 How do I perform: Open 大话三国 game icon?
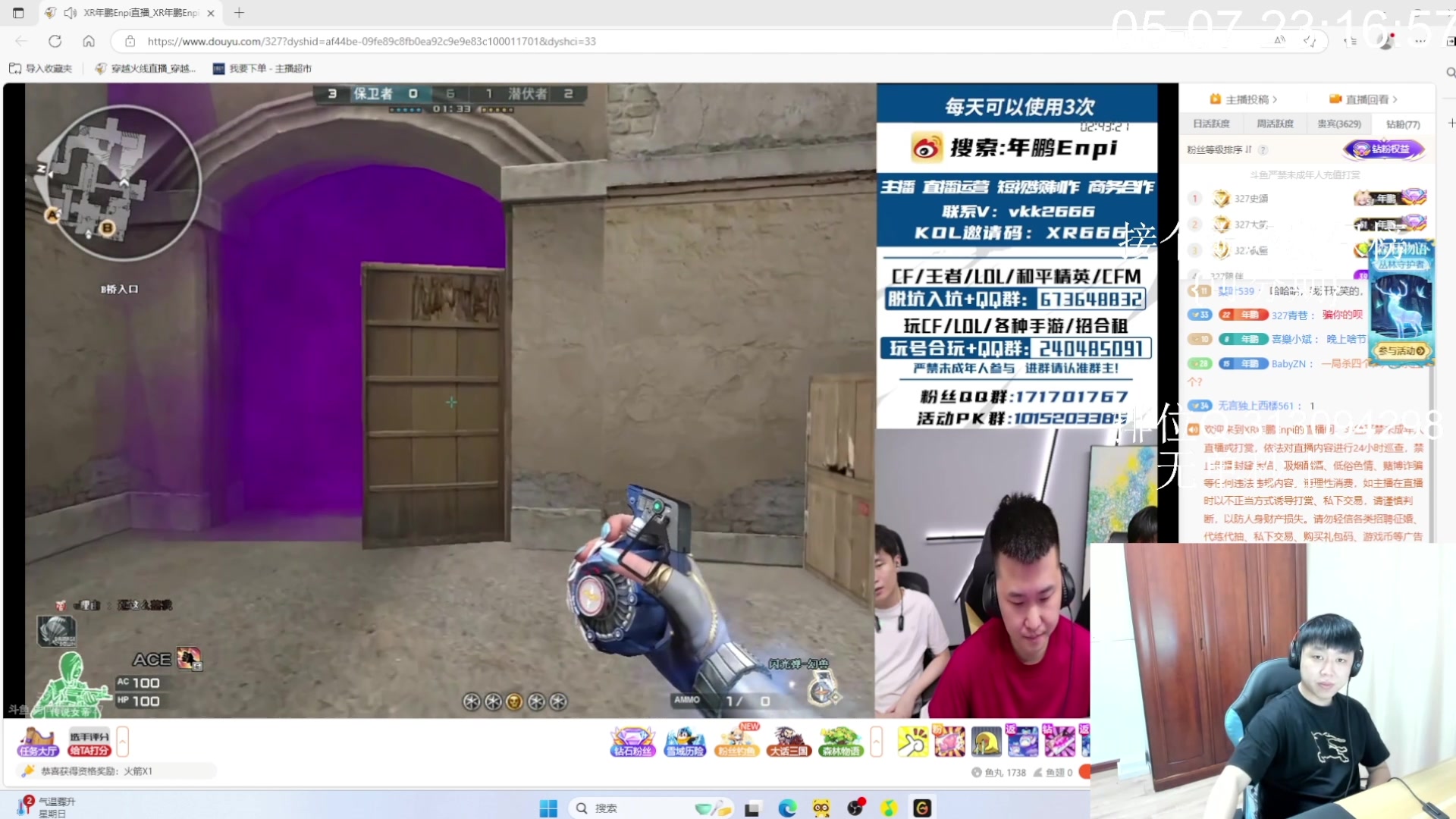[x=789, y=741]
